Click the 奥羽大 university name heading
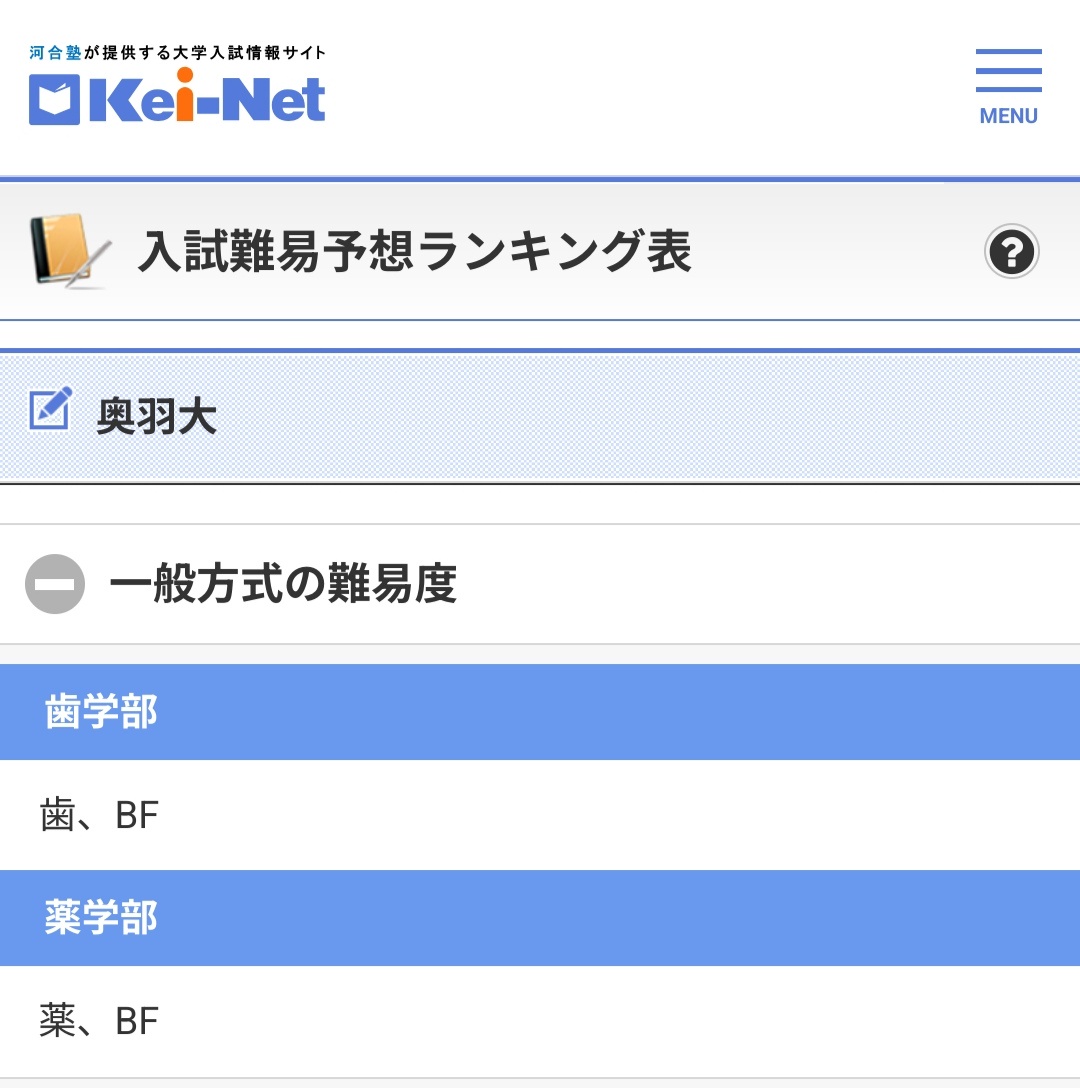 [x=156, y=416]
